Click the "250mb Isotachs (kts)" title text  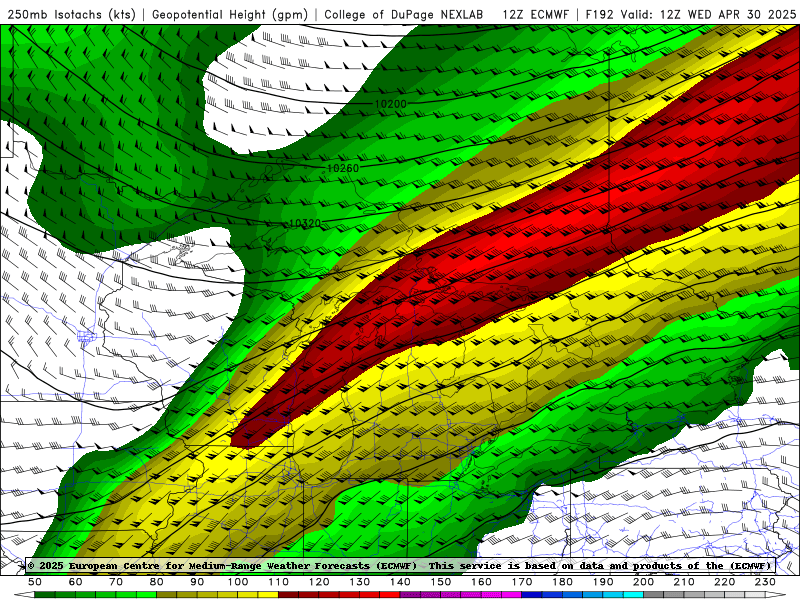(x=71, y=15)
